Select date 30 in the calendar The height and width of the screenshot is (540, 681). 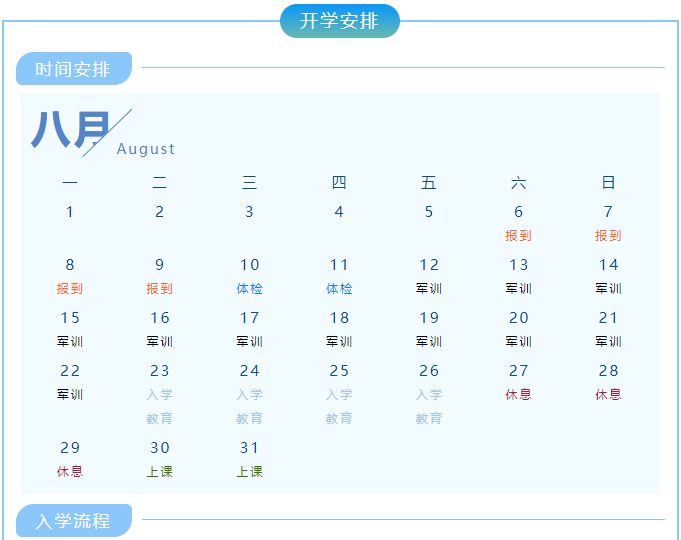(x=159, y=447)
